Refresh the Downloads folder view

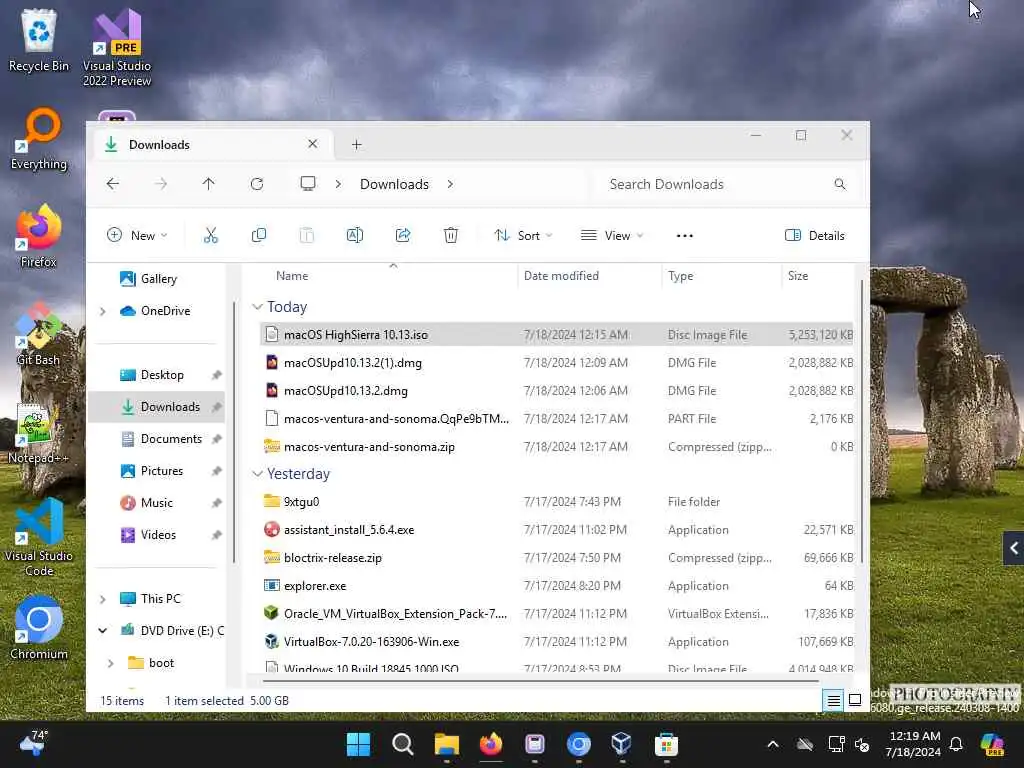(x=257, y=184)
